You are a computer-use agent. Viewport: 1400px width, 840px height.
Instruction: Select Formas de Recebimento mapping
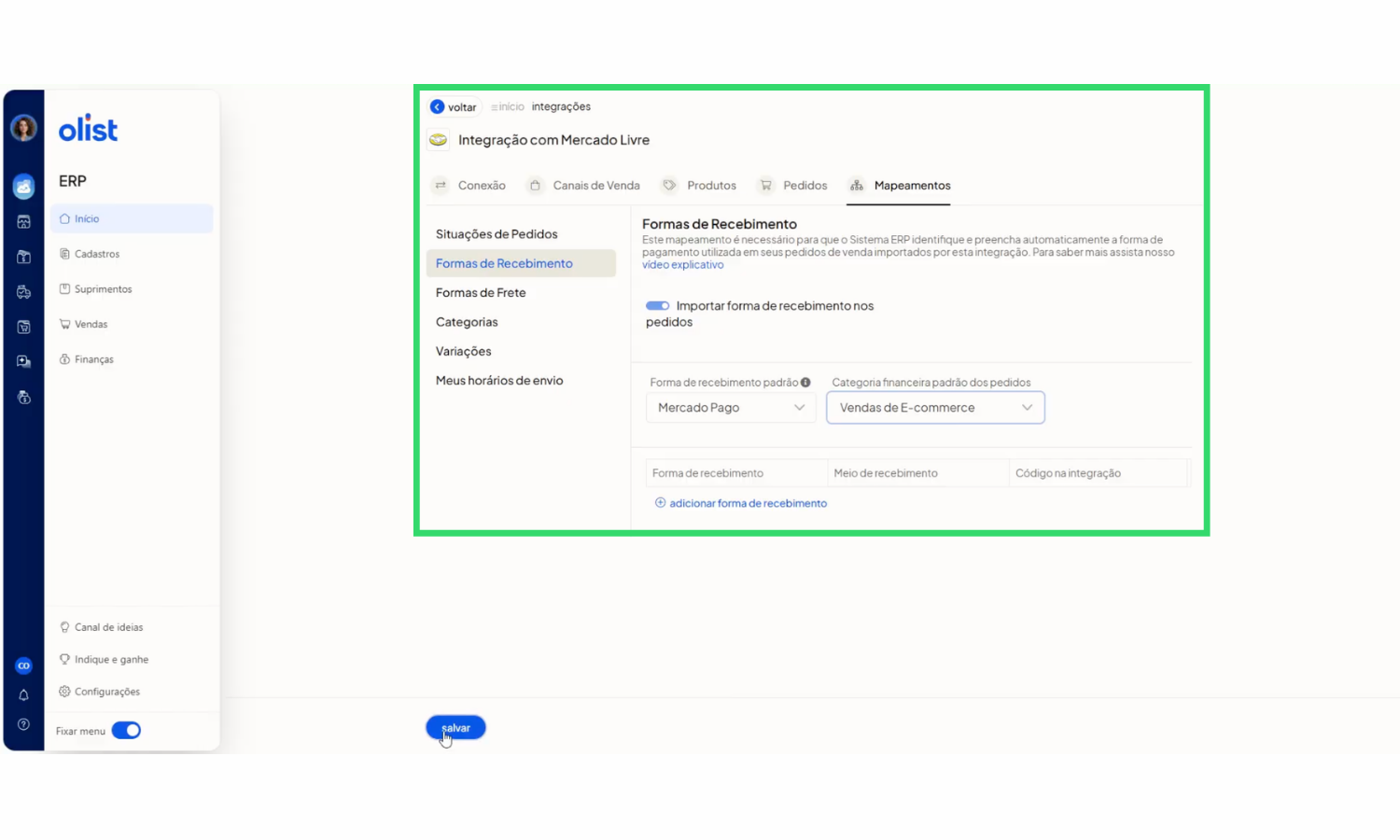tap(521, 263)
